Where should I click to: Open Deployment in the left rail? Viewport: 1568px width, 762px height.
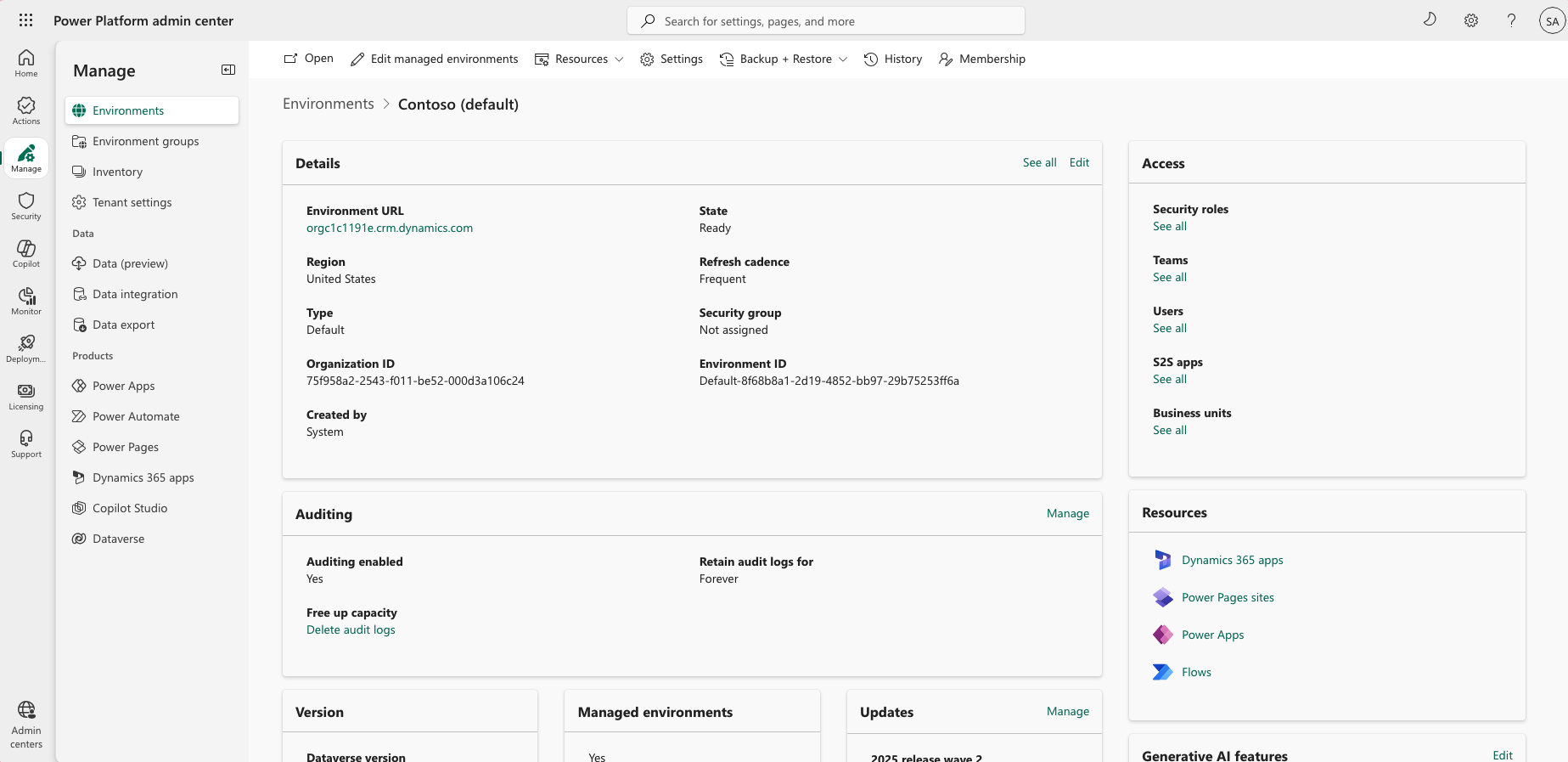(x=26, y=348)
